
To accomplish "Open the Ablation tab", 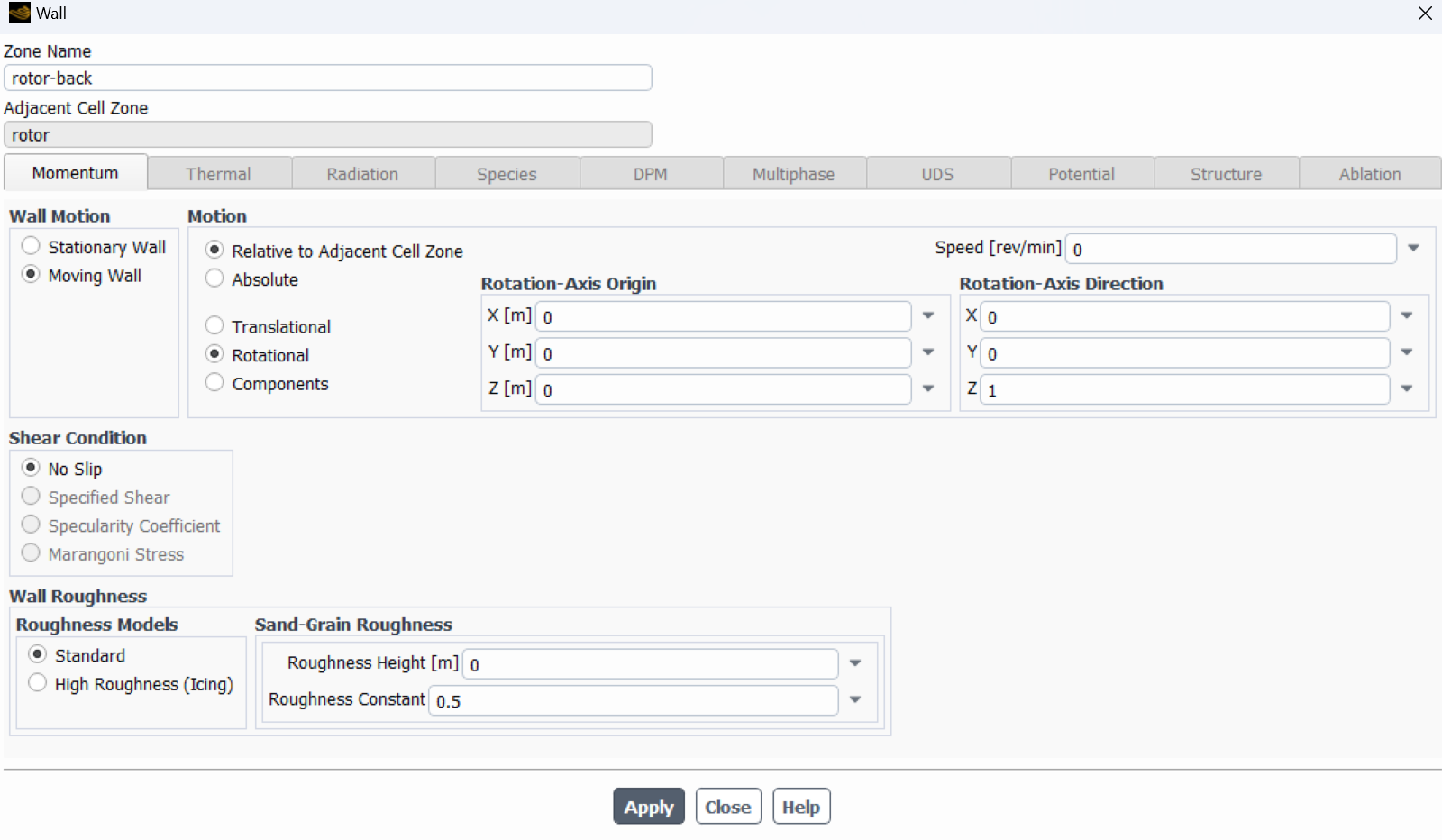I will (x=1370, y=173).
